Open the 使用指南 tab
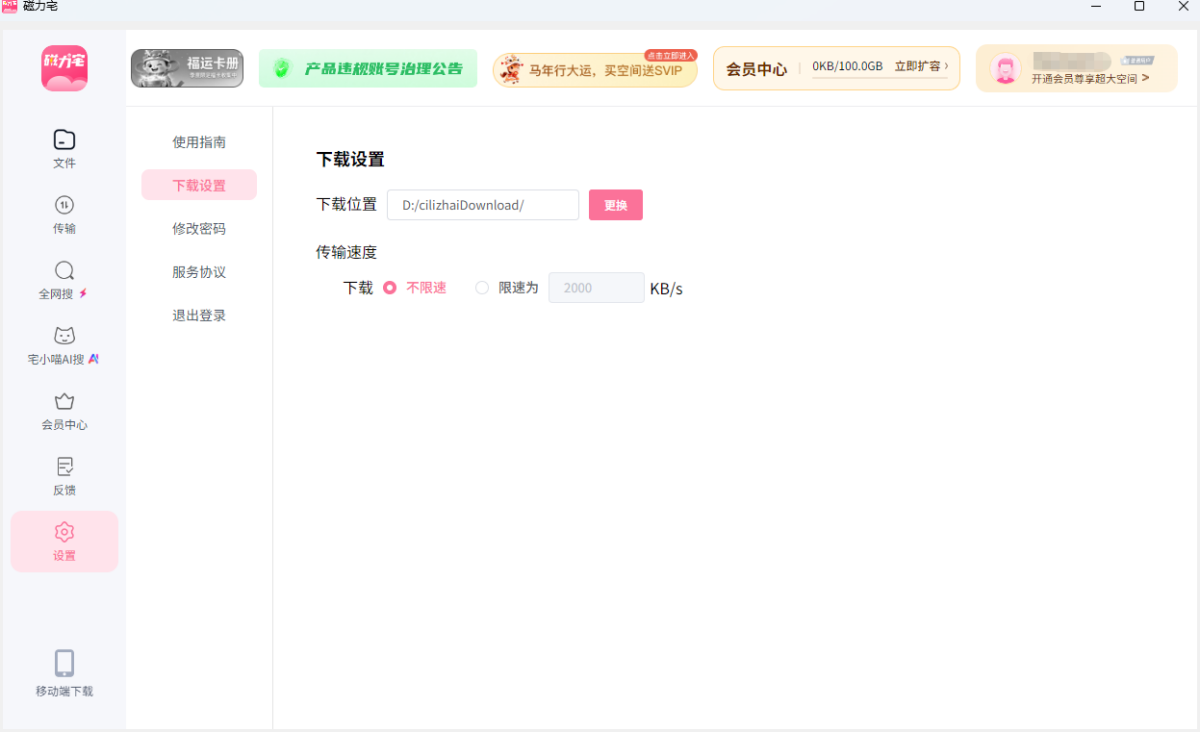Image resolution: width=1200 pixels, height=732 pixels. [199, 142]
